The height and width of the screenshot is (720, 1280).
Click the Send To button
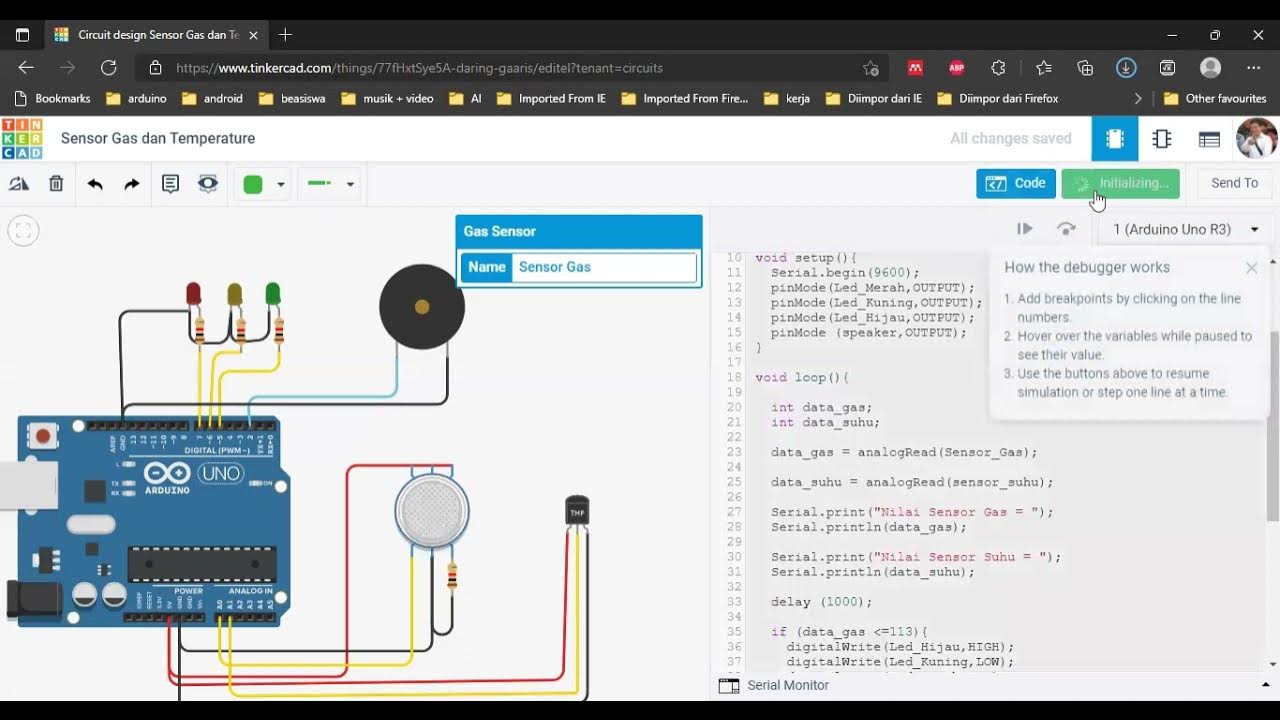[1234, 183]
